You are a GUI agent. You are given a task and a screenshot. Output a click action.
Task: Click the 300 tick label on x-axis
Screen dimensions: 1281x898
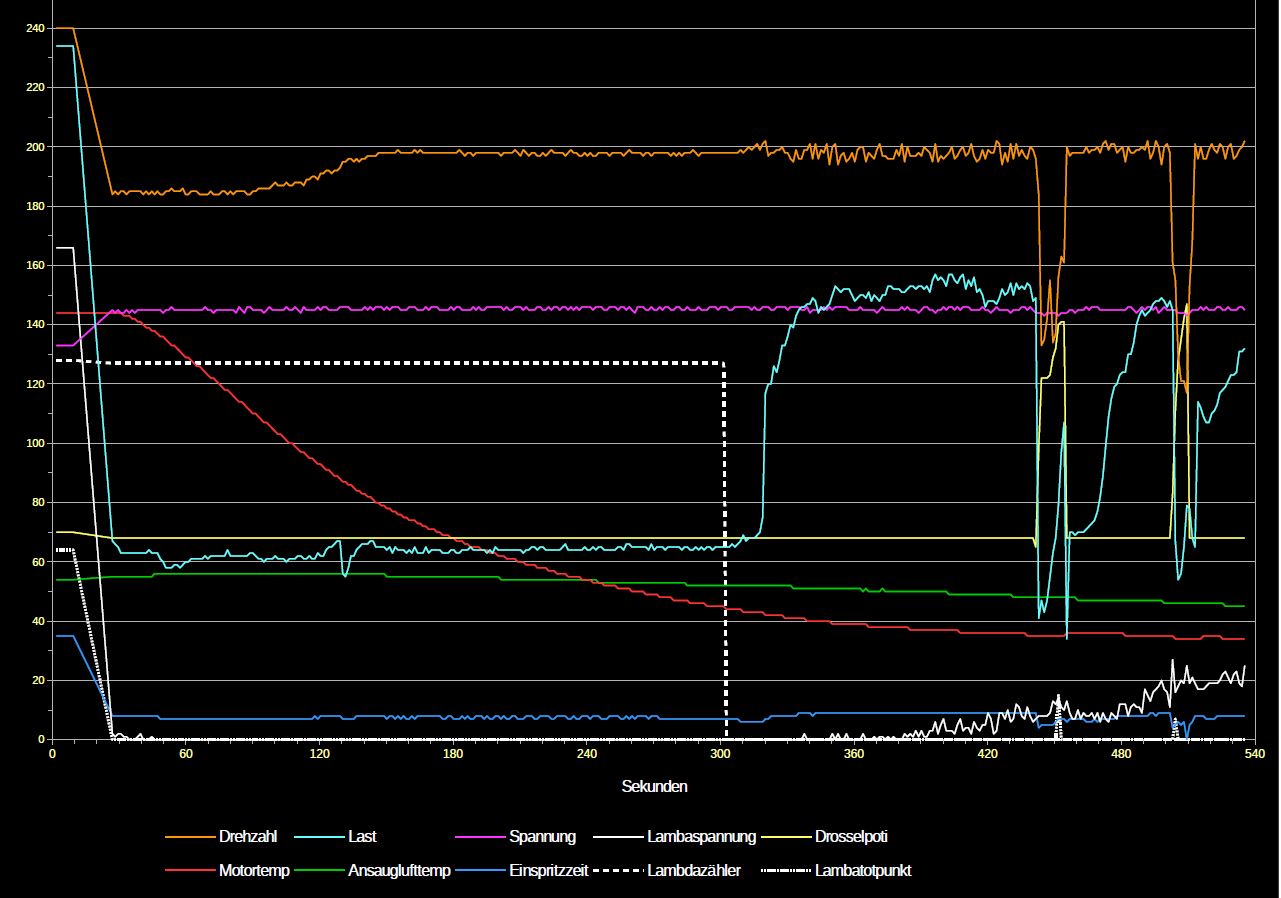click(720, 754)
